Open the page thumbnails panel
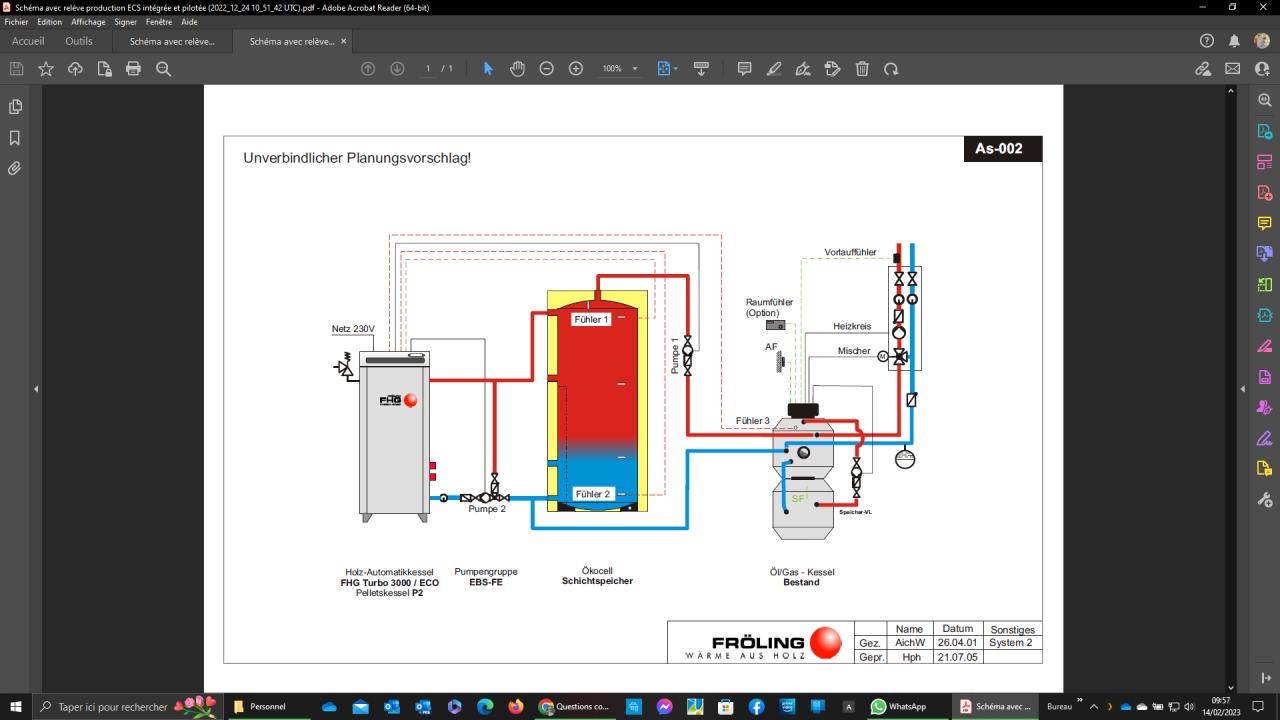This screenshot has width=1280, height=720. [15, 107]
